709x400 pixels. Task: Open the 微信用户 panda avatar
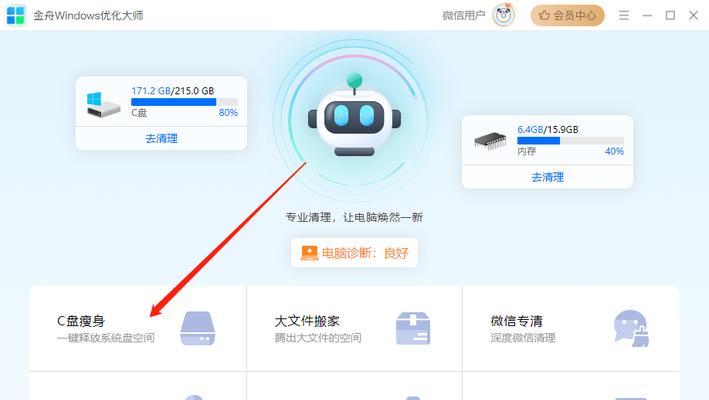click(504, 15)
